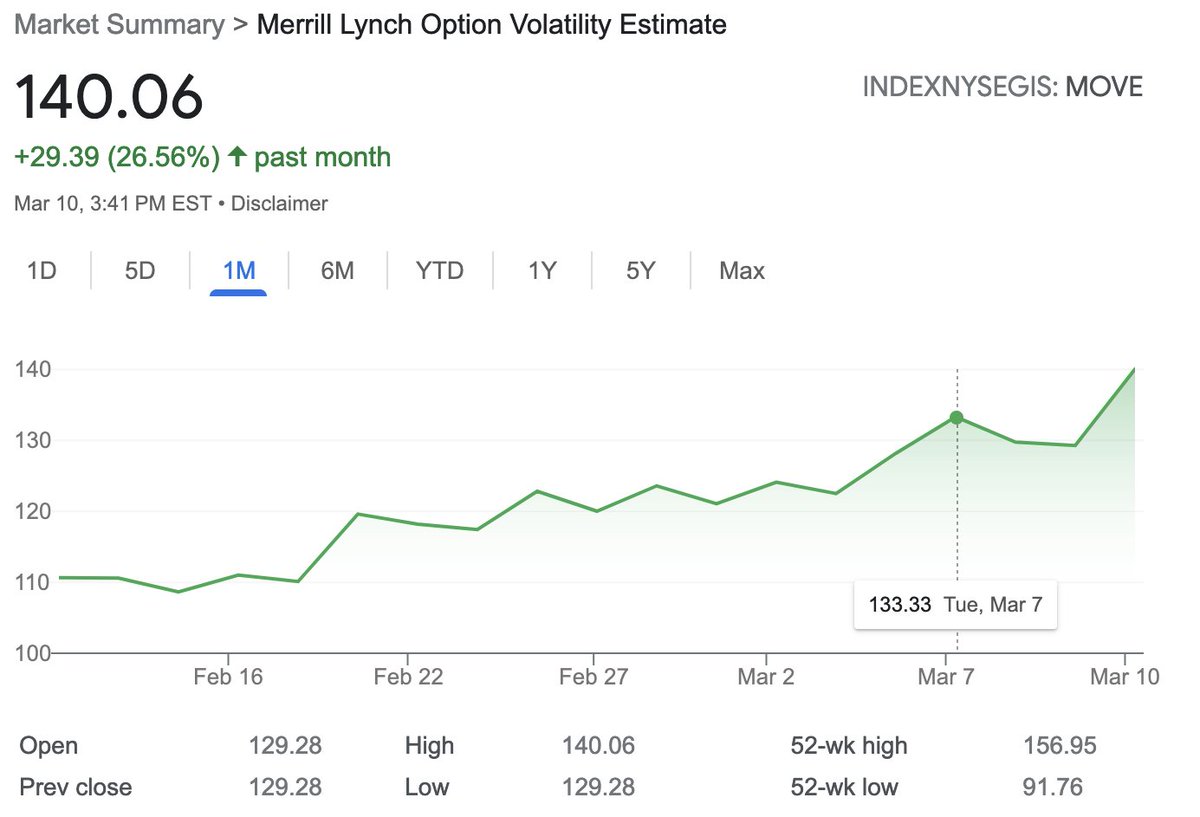Click the Mar 10, 3:41 PM EST timestamp
The width and height of the screenshot is (1200, 817).
pyautogui.click(x=112, y=204)
